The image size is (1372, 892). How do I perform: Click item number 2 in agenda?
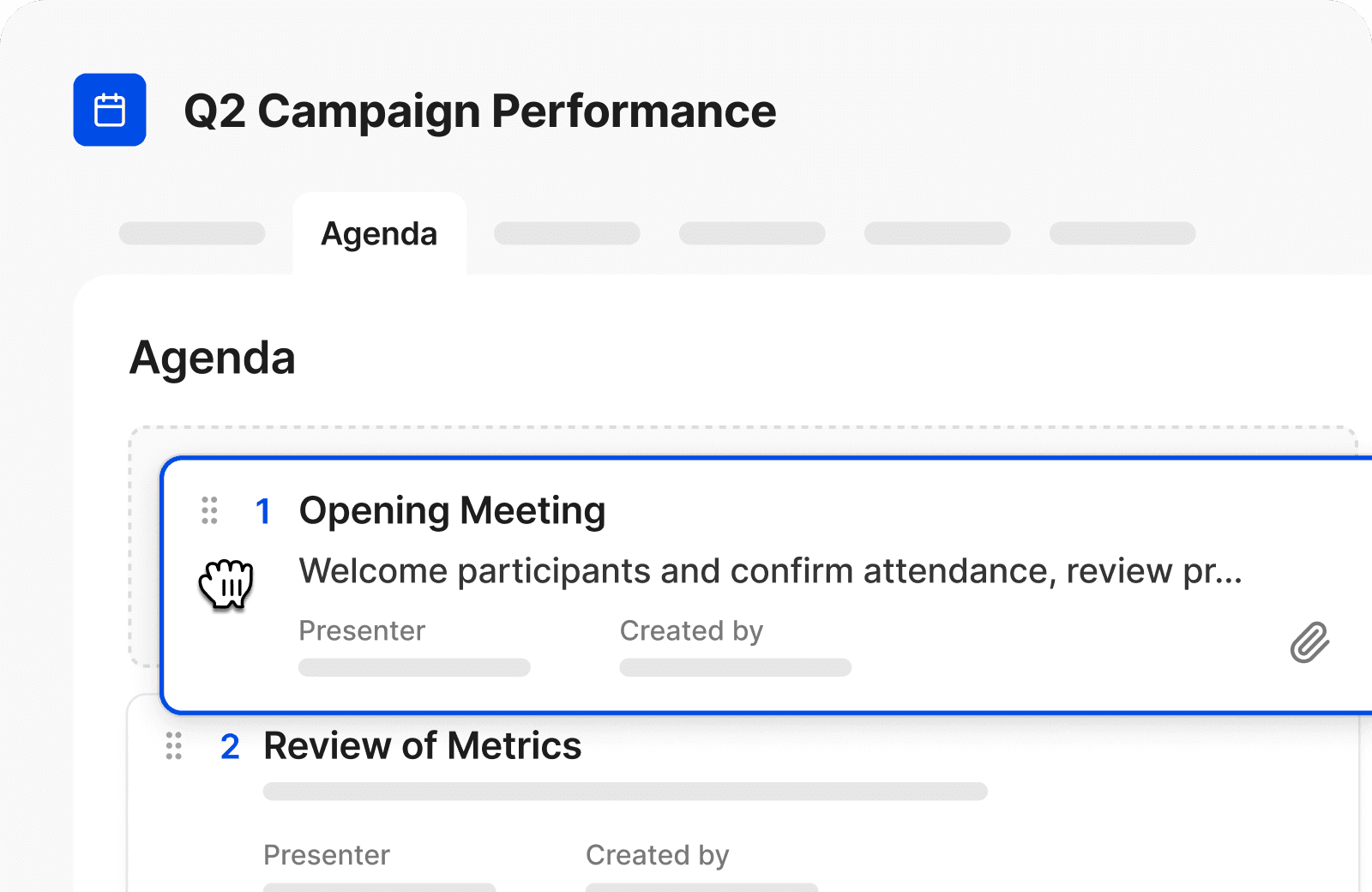pyautogui.click(x=230, y=747)
